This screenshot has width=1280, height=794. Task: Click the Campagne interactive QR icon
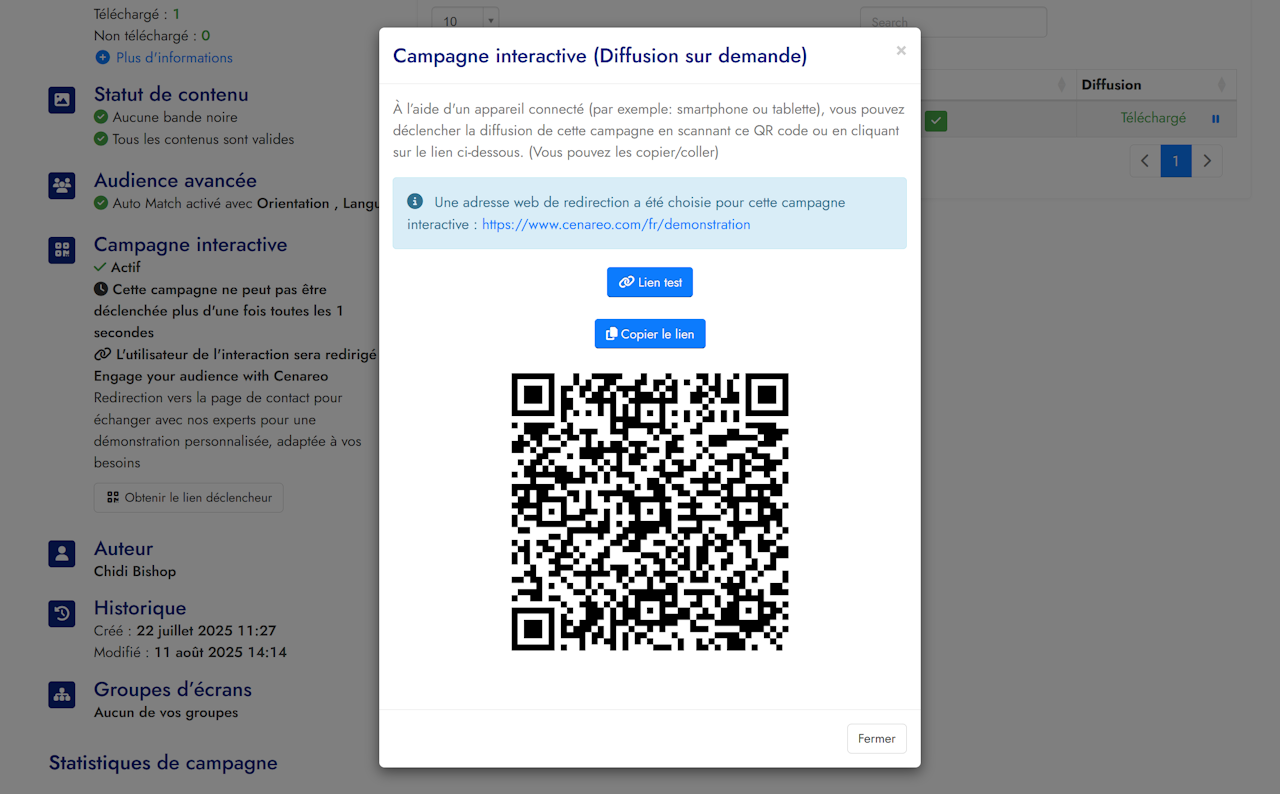pos(62,250)
